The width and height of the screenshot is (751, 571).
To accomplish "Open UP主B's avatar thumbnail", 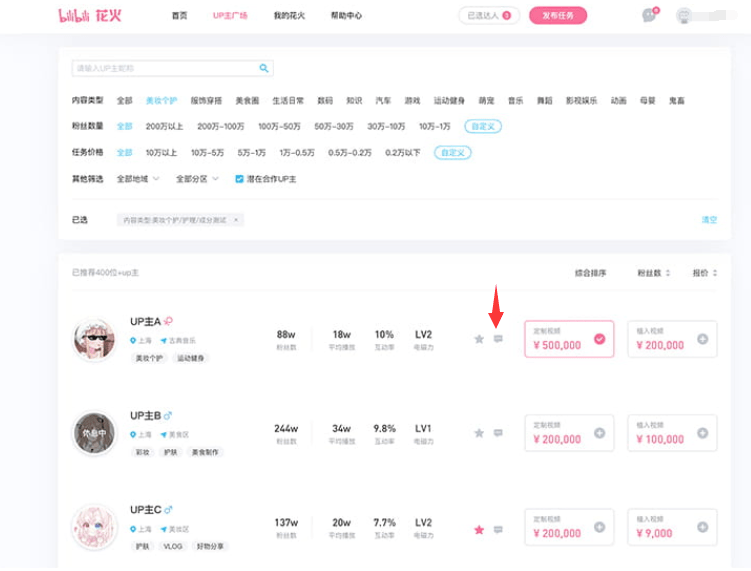I will click(x=94, y=433).
